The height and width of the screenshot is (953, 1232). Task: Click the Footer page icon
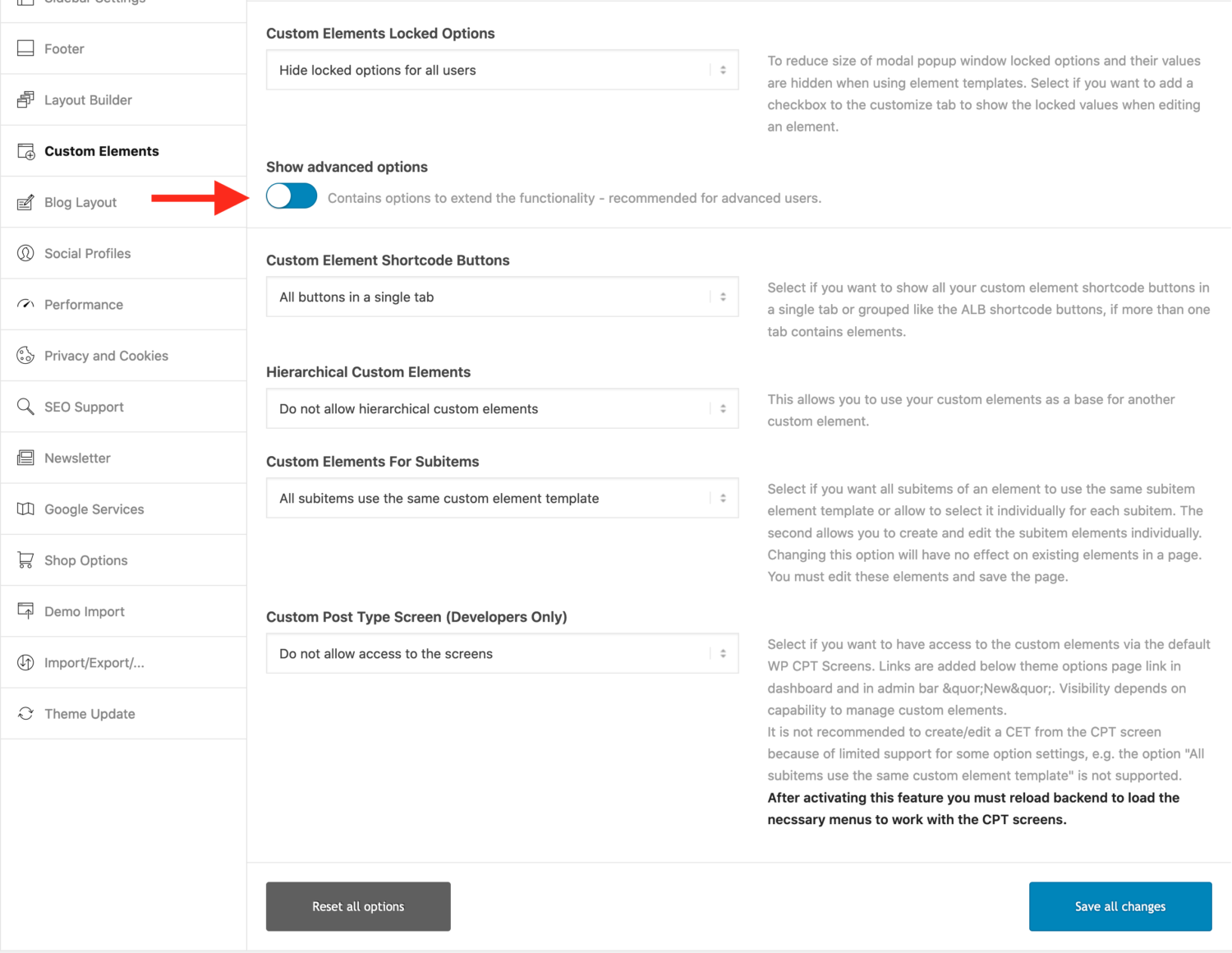click(25, 48)
